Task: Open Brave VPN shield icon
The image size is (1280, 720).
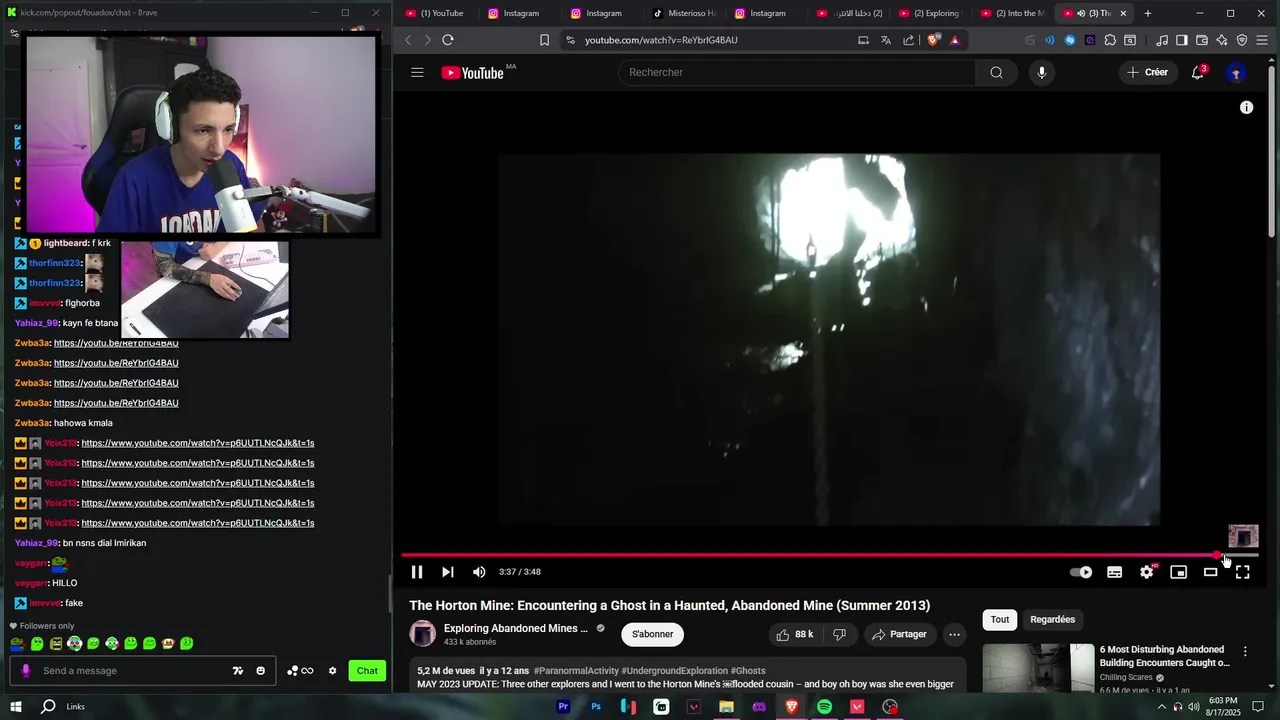Action: [x=1242, y=40]
